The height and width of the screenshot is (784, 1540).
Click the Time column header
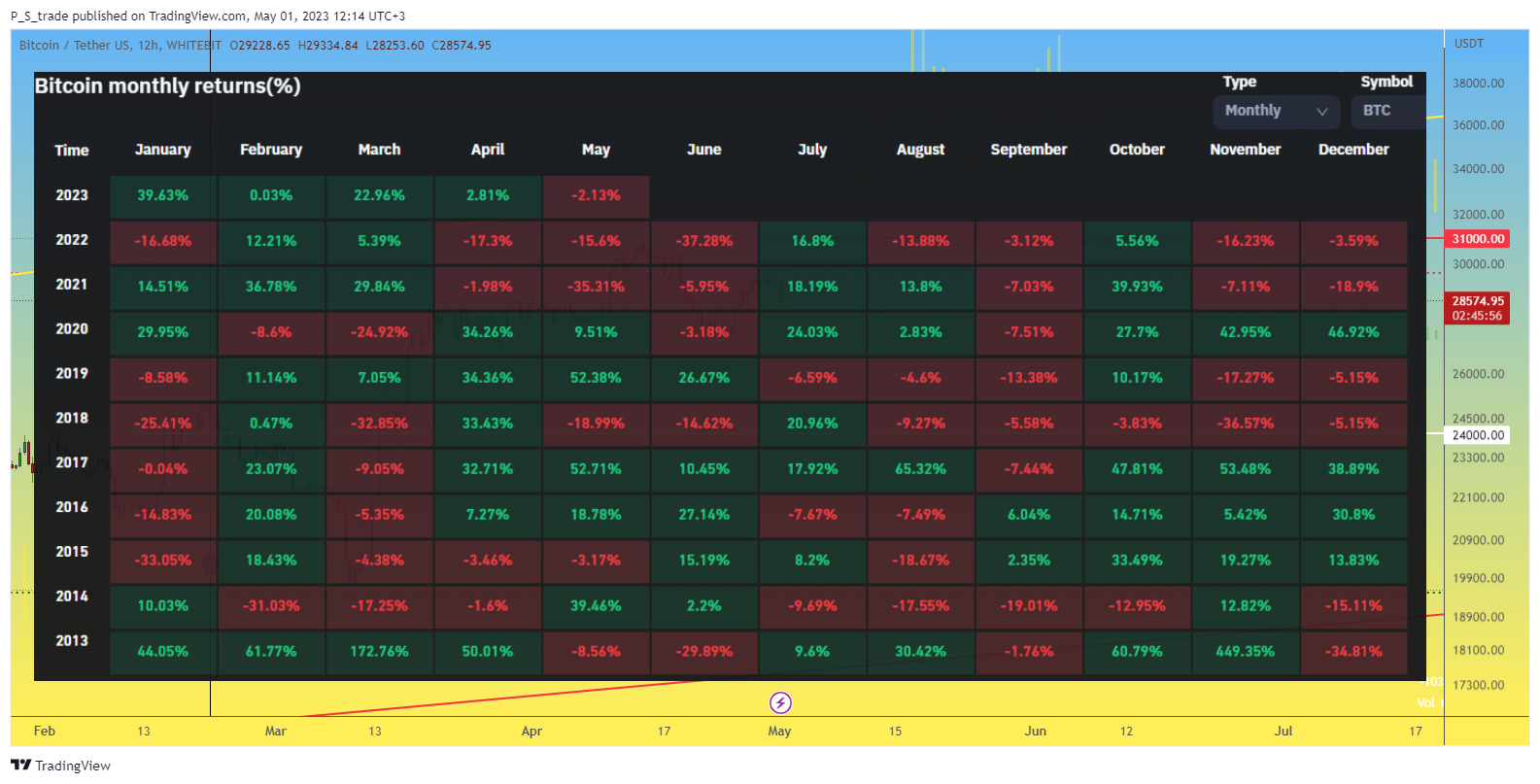pos(72,151)
